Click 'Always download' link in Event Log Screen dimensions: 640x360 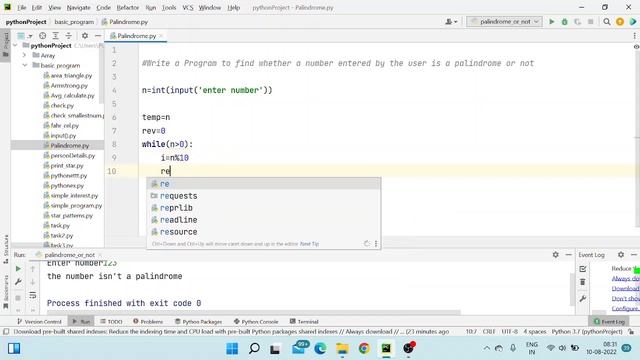click(625, 278)
